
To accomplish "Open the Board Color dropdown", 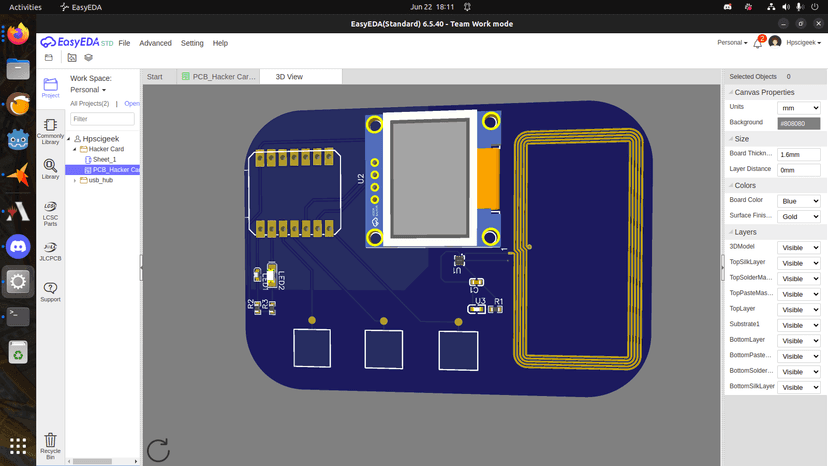I will point(799,200).
